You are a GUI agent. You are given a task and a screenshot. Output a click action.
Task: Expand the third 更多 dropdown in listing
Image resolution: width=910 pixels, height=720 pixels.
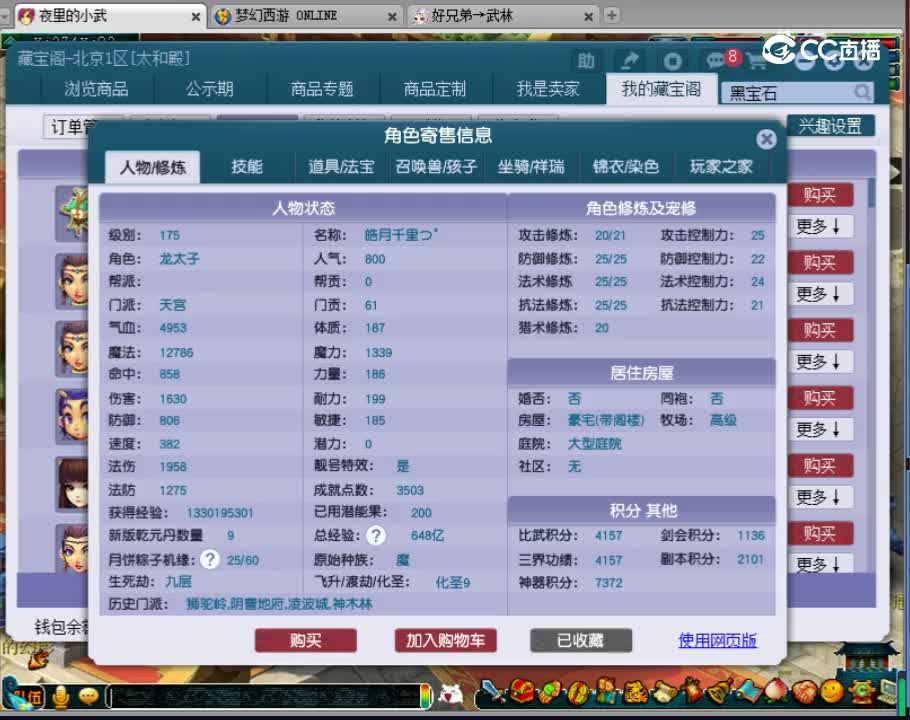[819, 362]
